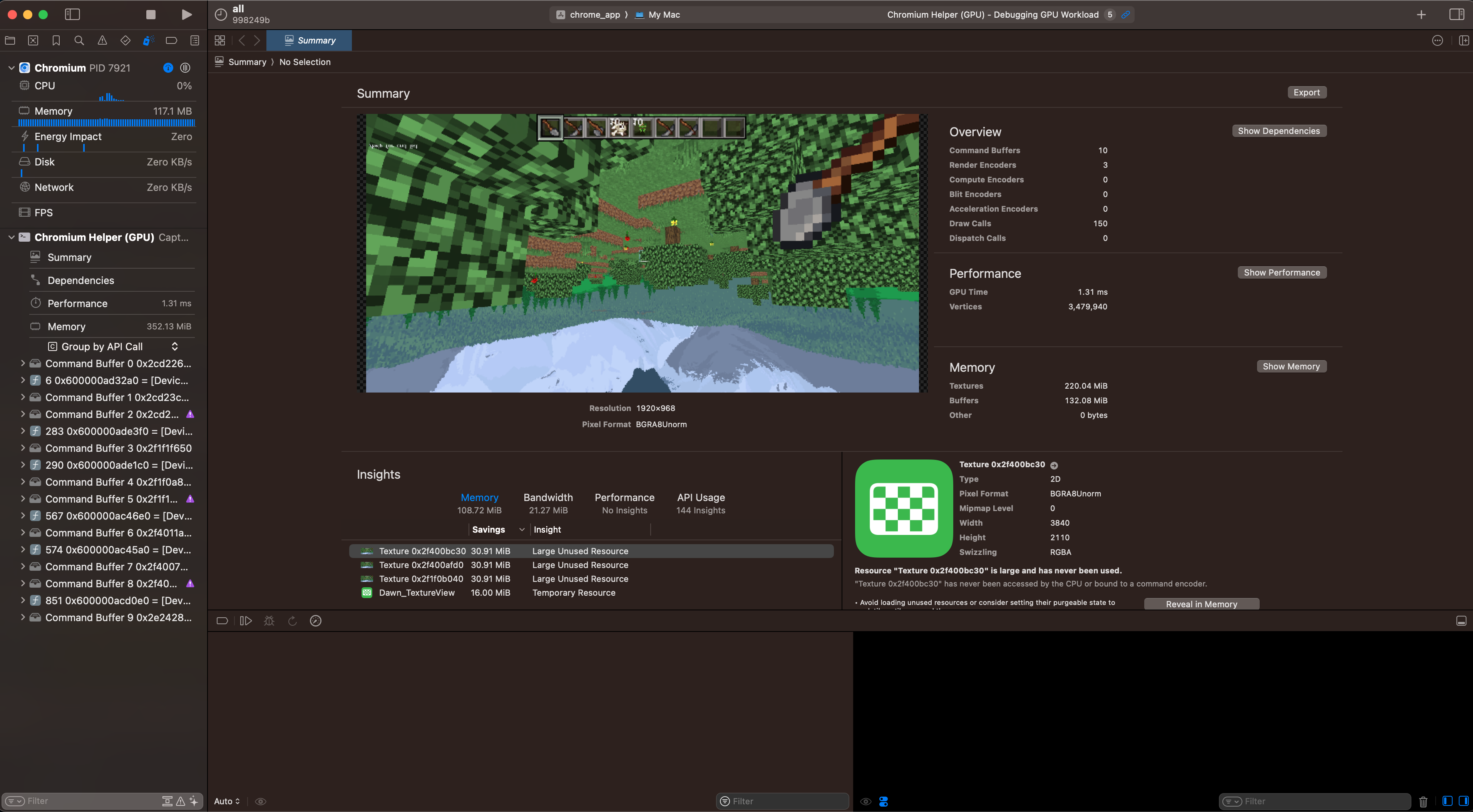Expand the 283 0x600000ade3f0 row

point(23,431)
